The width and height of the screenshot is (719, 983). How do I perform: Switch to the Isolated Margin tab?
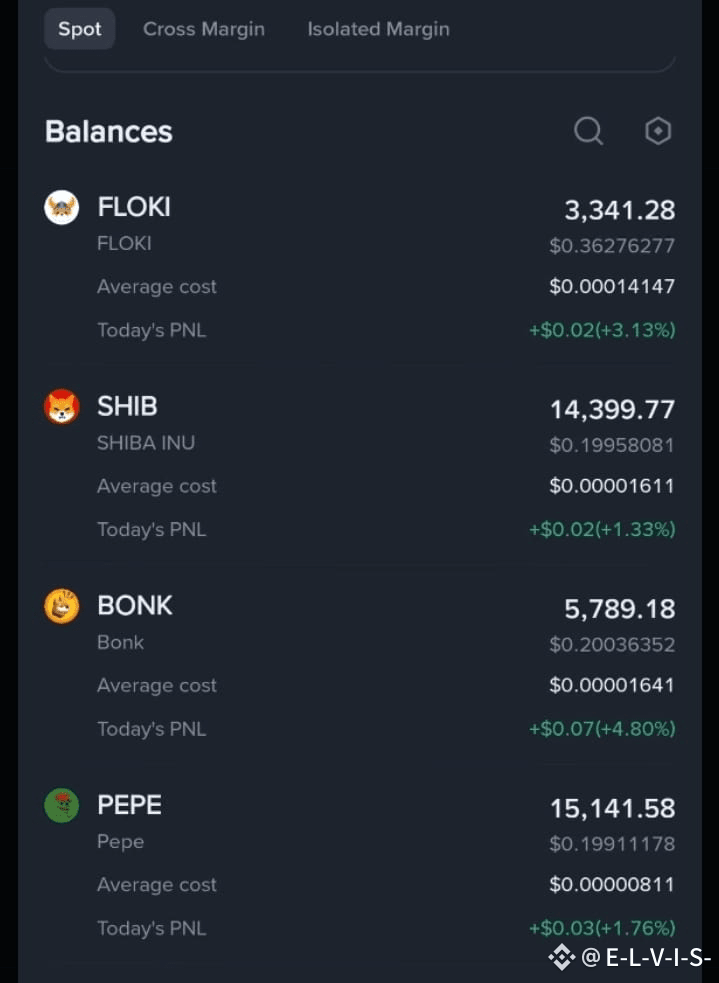[379, 29]
